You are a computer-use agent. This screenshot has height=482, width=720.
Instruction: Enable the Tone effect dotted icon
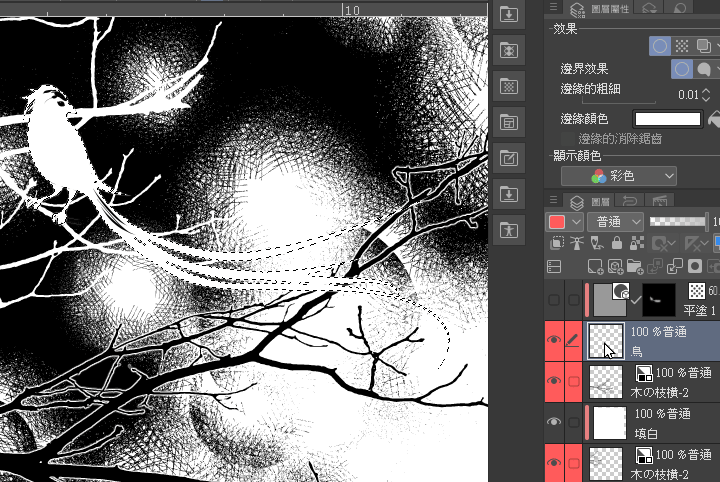(x=682, y=46)
